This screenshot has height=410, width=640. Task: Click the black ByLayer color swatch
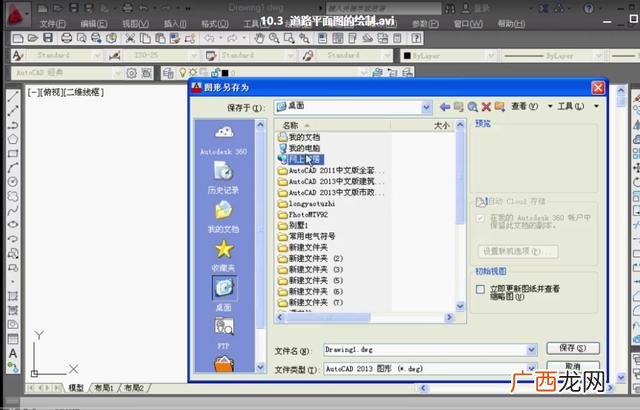coord(407,56)
